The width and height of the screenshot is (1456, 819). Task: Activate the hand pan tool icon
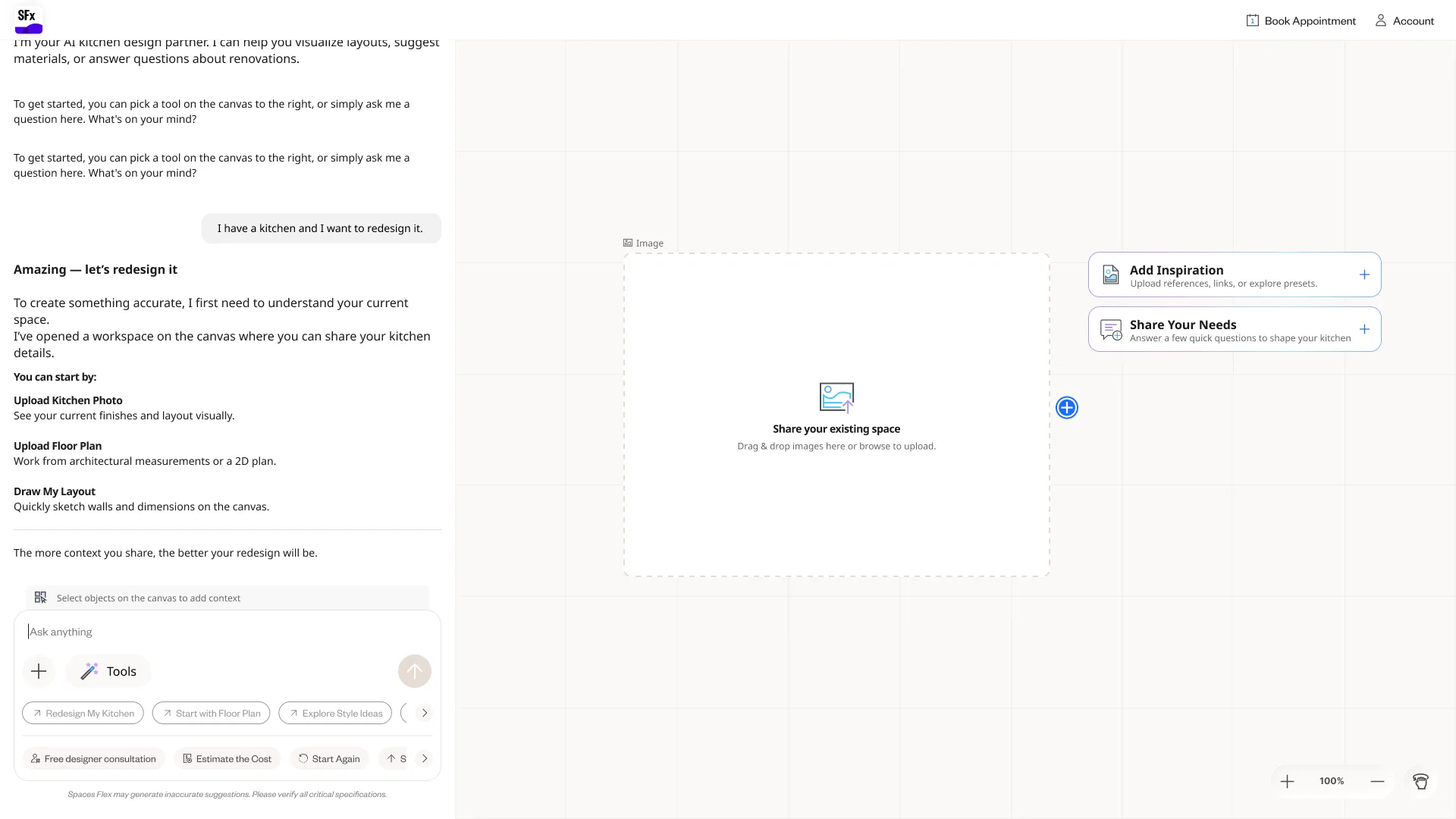1420,781
